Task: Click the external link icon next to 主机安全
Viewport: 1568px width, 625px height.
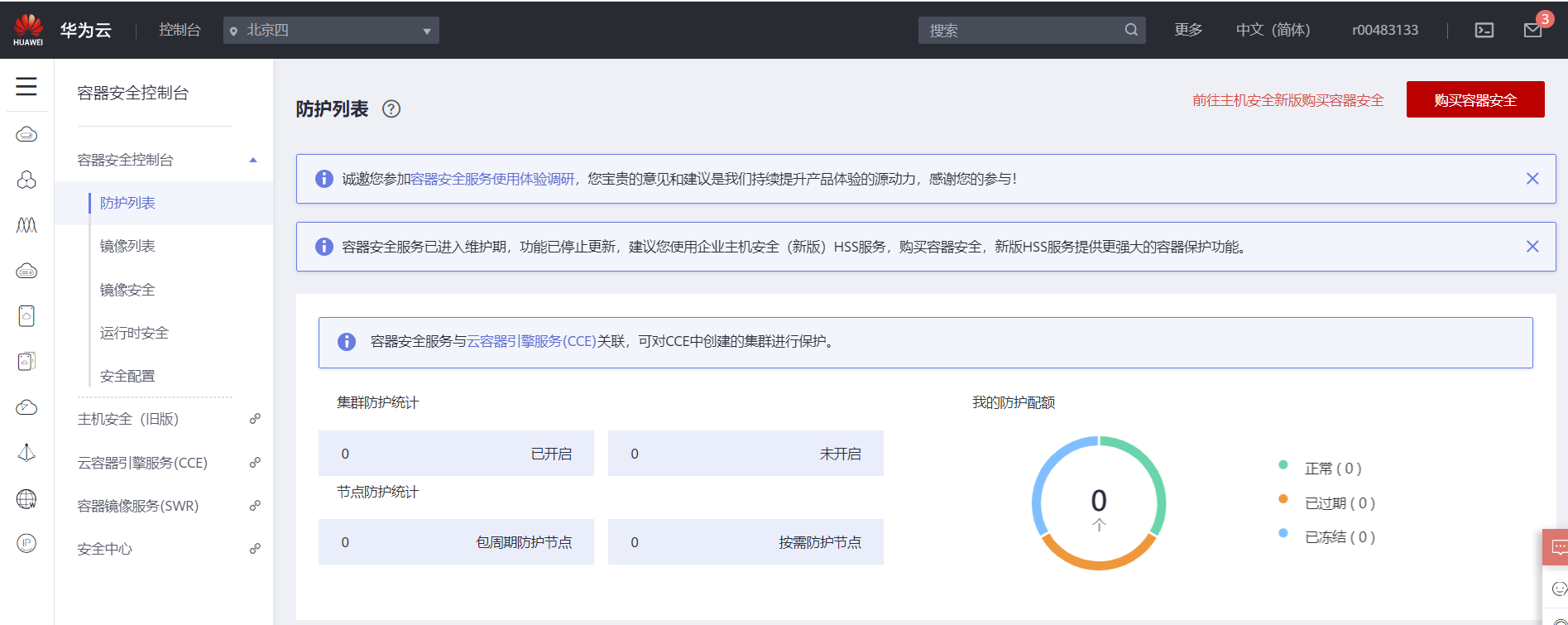Action: 255,419
